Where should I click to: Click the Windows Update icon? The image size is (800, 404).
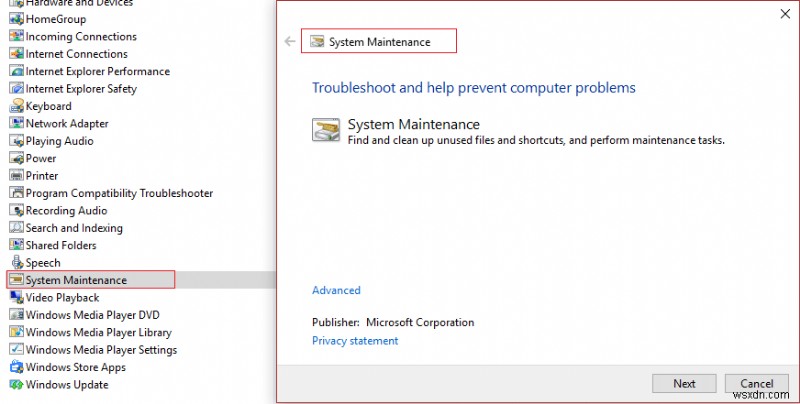[17, 385]
